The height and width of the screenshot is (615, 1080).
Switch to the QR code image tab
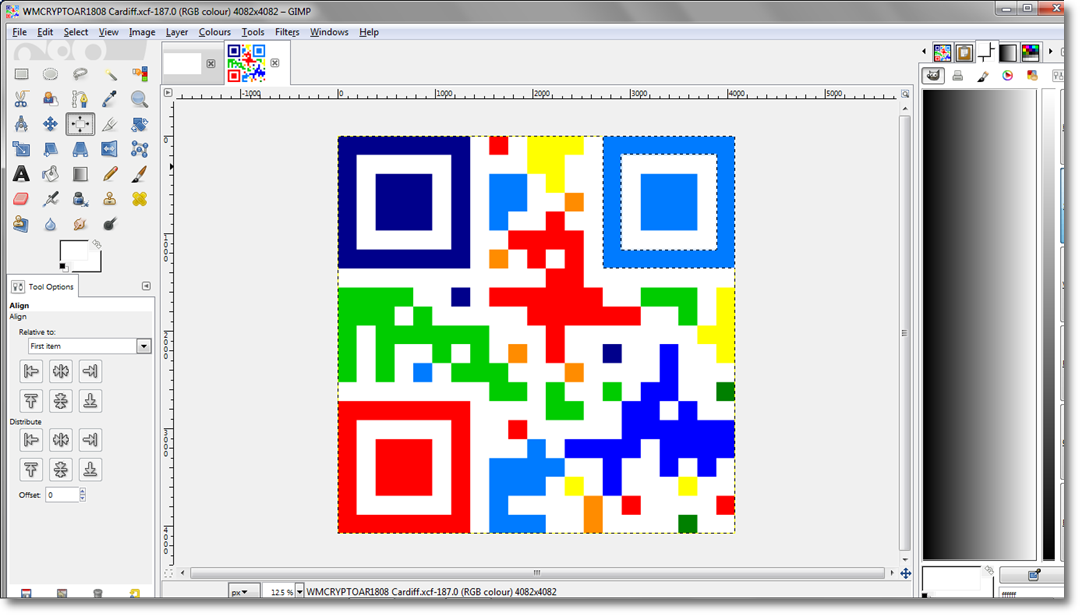247,63
